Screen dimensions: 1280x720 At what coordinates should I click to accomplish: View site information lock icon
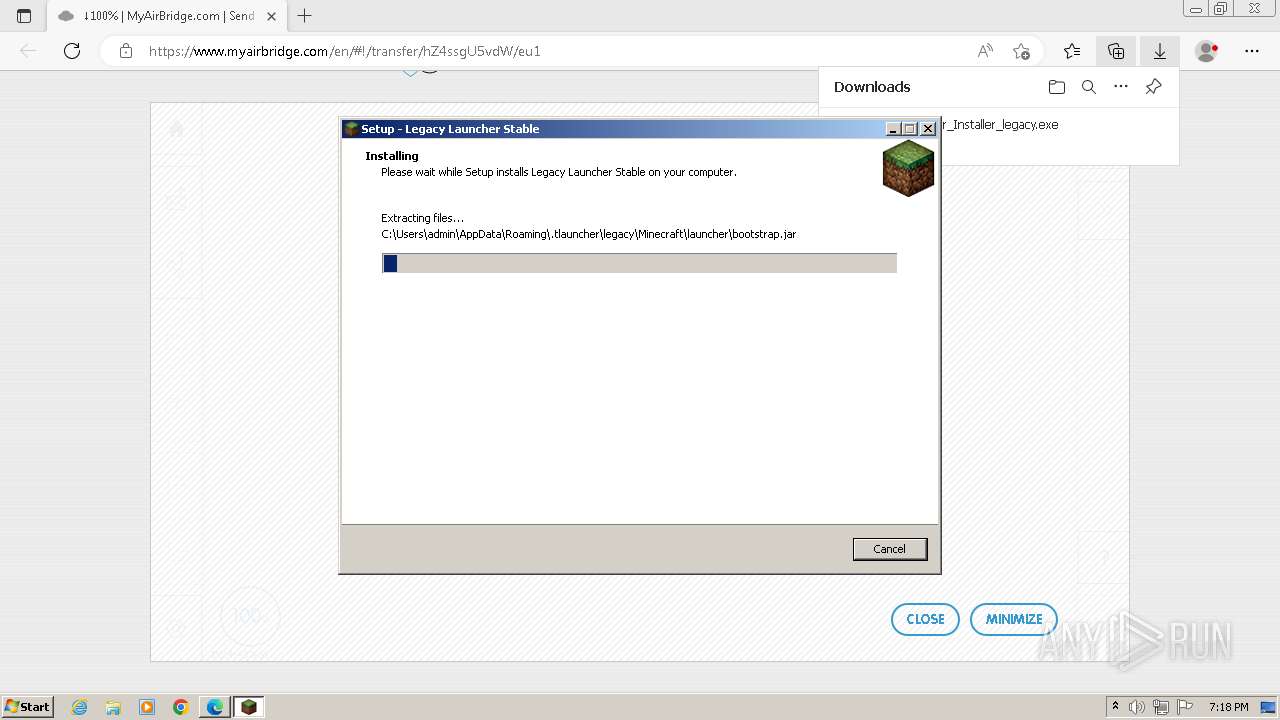click(126, 51)
